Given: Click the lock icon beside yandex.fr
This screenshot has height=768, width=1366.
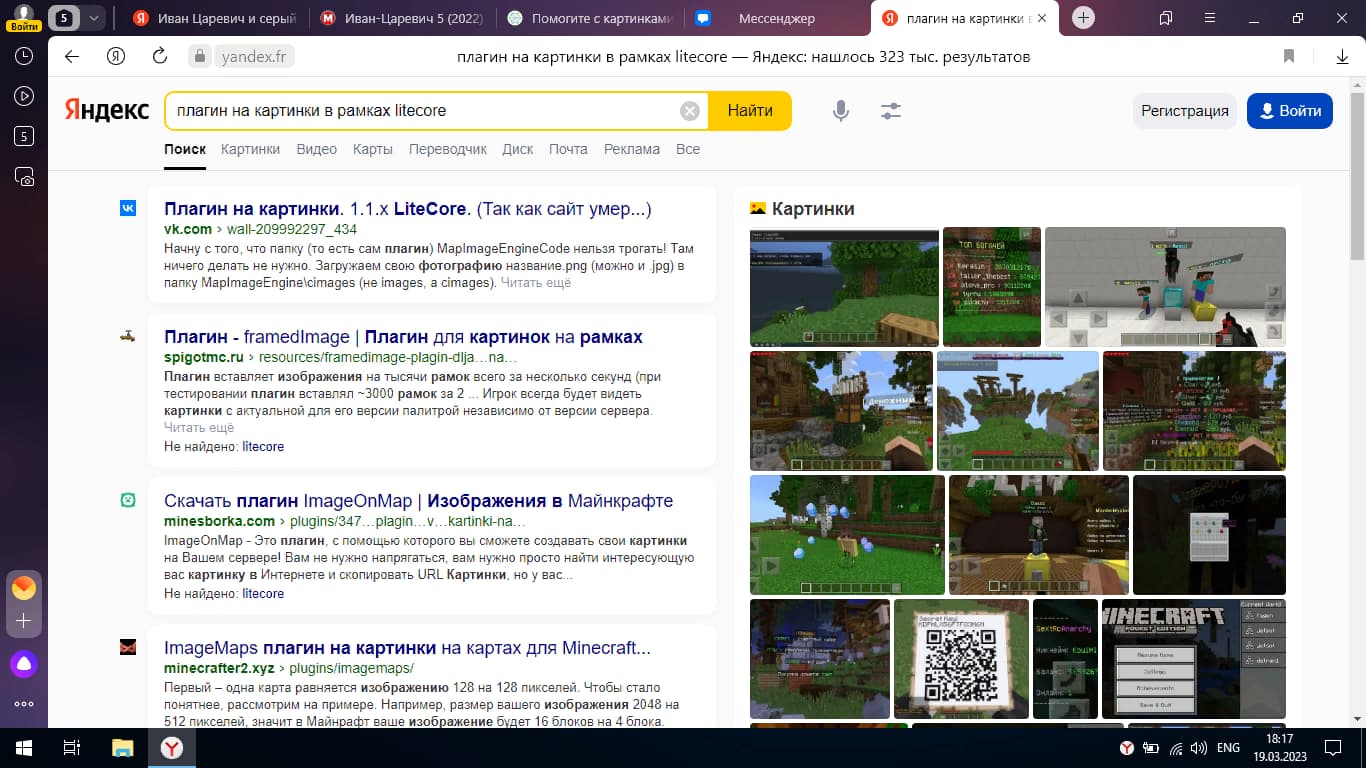Looking at the screenshot, I should pyautogui.click(x=199, y=56).
